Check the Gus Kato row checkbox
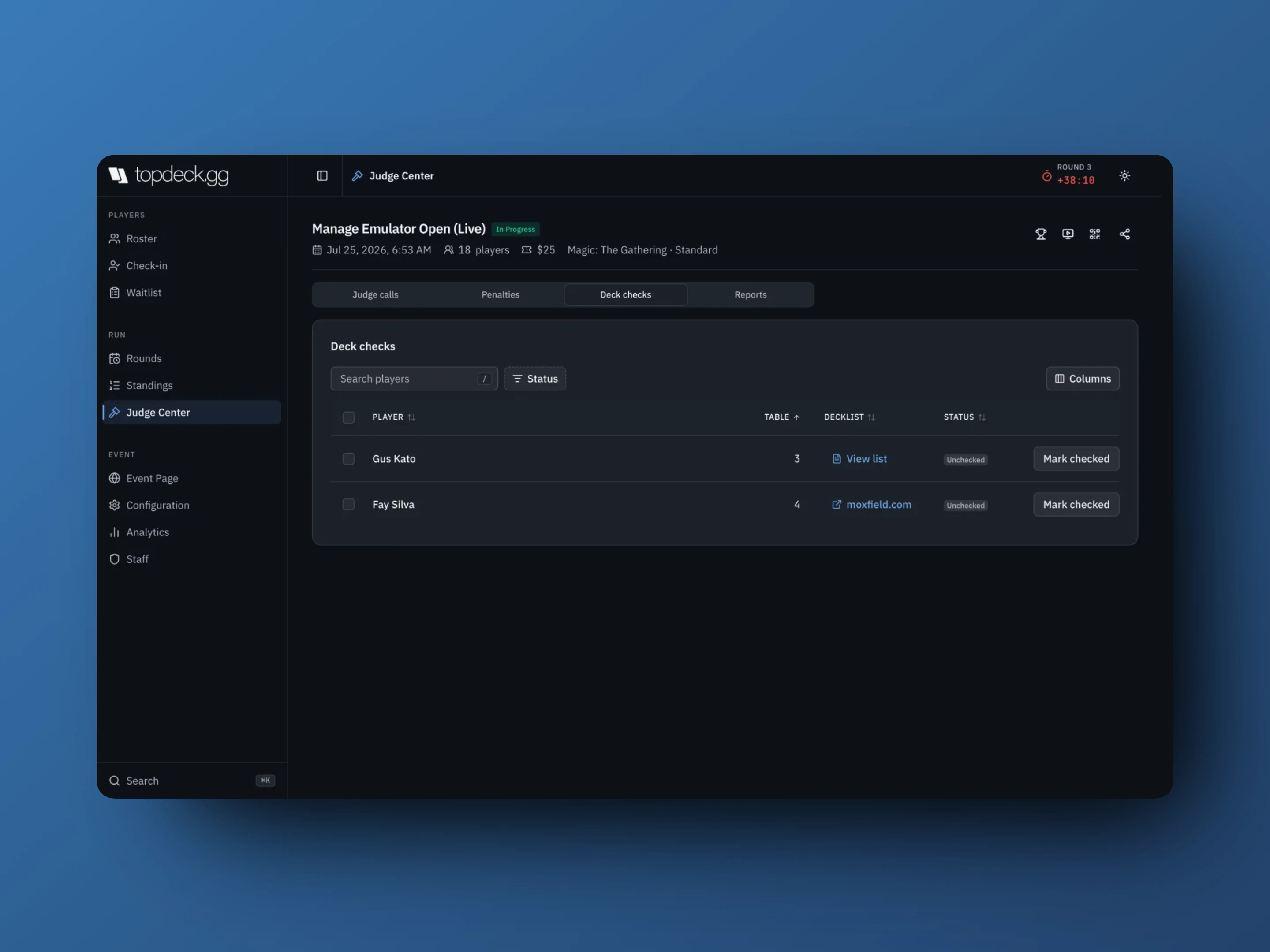 pyautogui.click(x=348, y=458)
